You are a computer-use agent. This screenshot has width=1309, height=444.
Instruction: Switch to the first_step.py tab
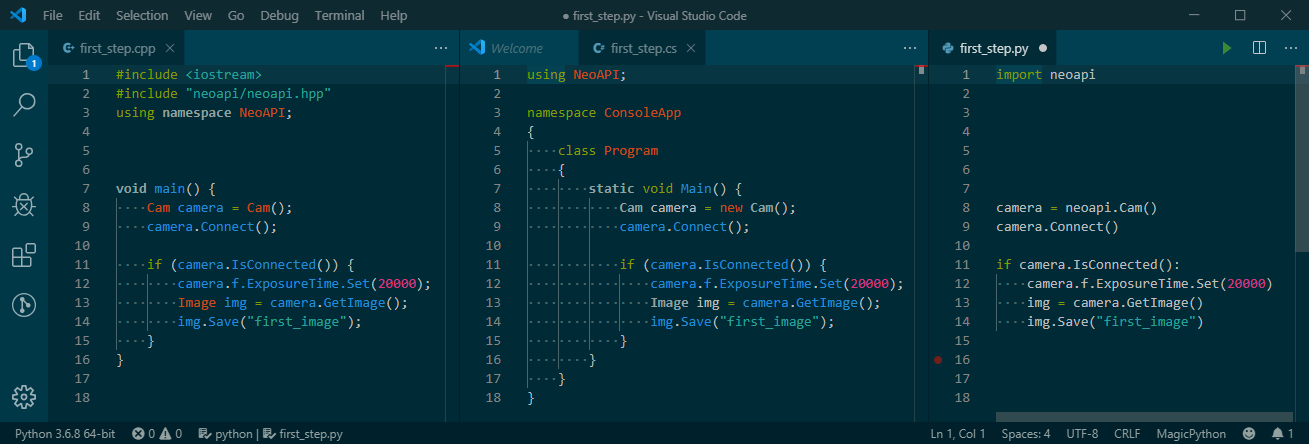[x=993, y=48]
